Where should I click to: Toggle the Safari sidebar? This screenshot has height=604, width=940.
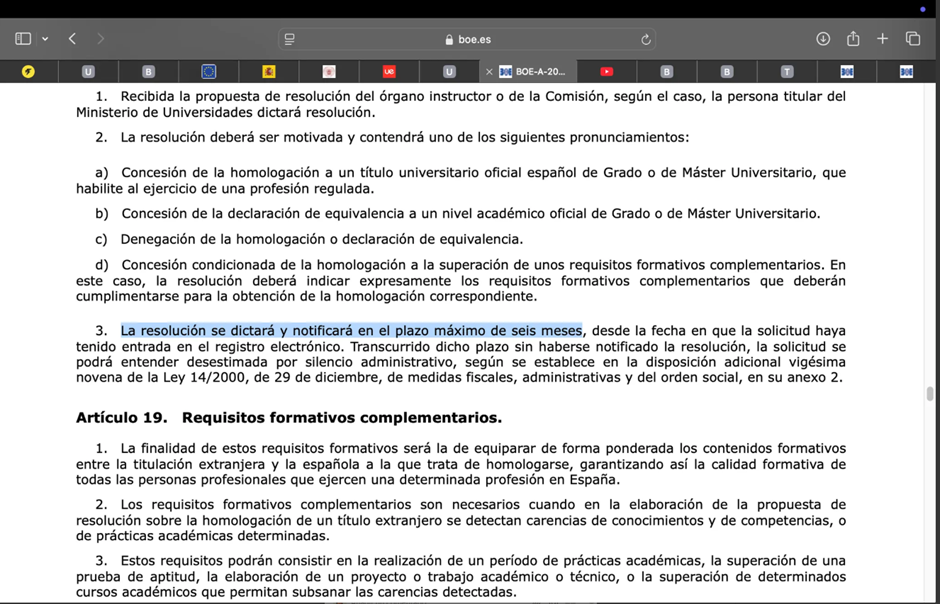[x=23, y=39]
